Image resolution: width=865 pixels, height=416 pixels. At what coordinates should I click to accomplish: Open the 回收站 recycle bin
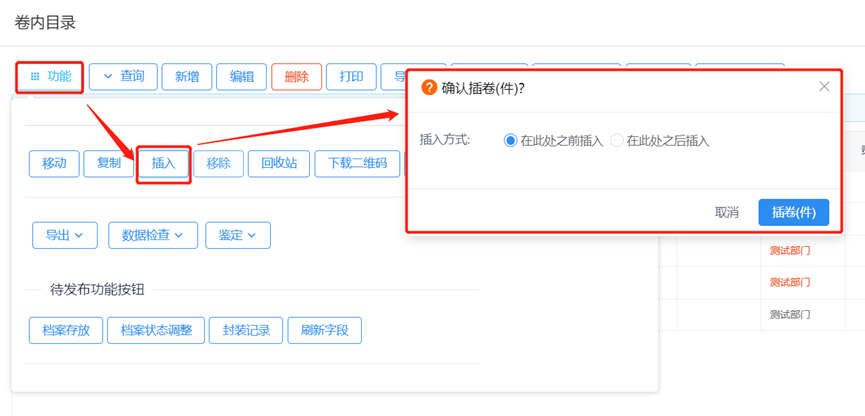(279, 163)
